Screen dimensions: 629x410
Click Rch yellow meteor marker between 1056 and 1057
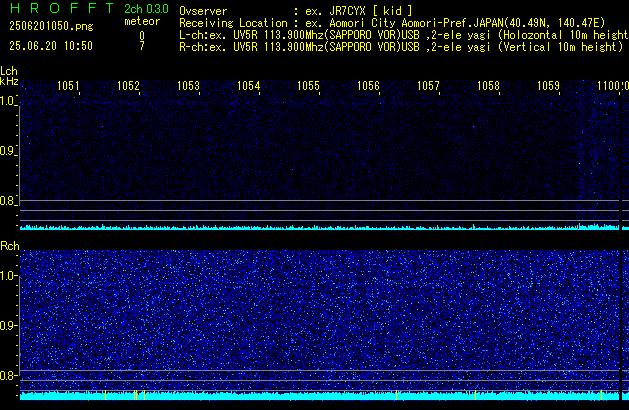pyautogui.click(x=396, y=395)
